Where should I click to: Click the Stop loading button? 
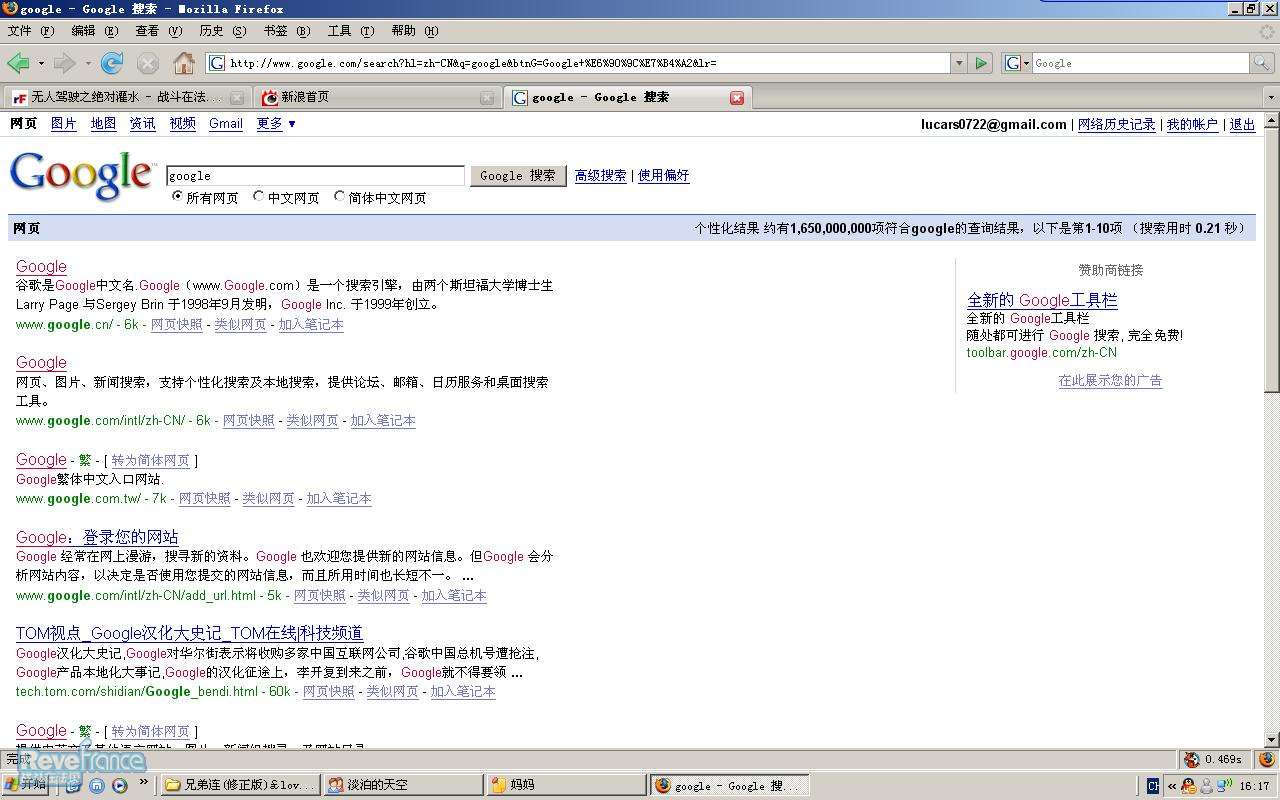(x=148, y=63)
